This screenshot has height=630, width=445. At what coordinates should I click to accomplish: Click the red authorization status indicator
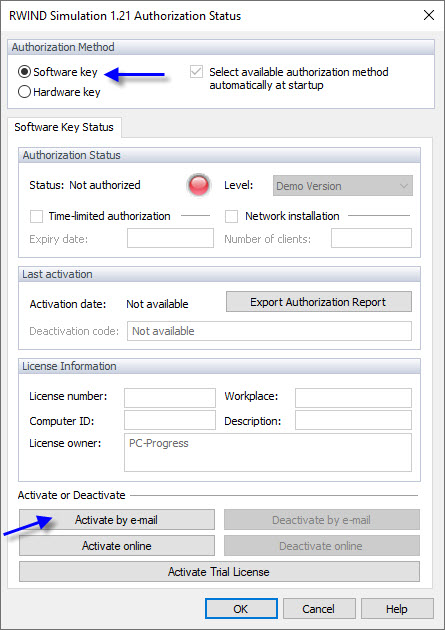coord(198,185)
